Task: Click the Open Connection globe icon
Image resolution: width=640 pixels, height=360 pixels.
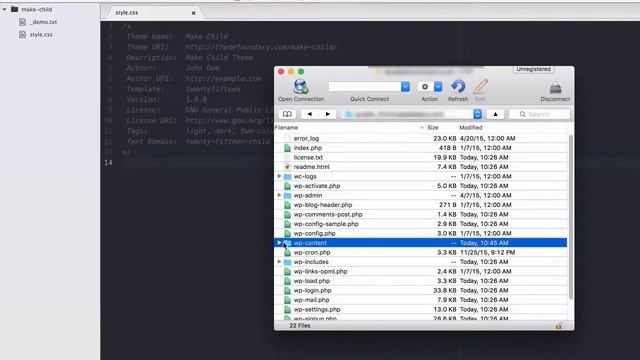Action: pos(301,86)
